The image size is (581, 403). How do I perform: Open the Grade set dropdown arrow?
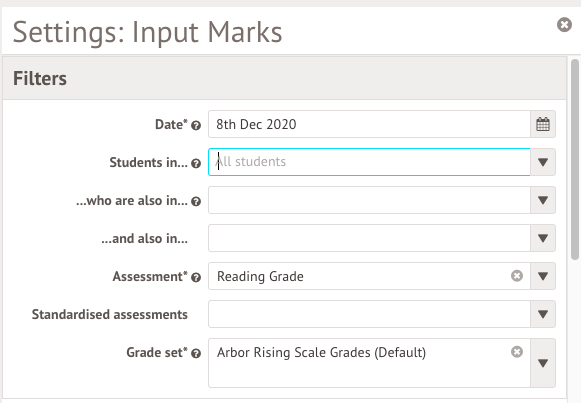point(543,363)
